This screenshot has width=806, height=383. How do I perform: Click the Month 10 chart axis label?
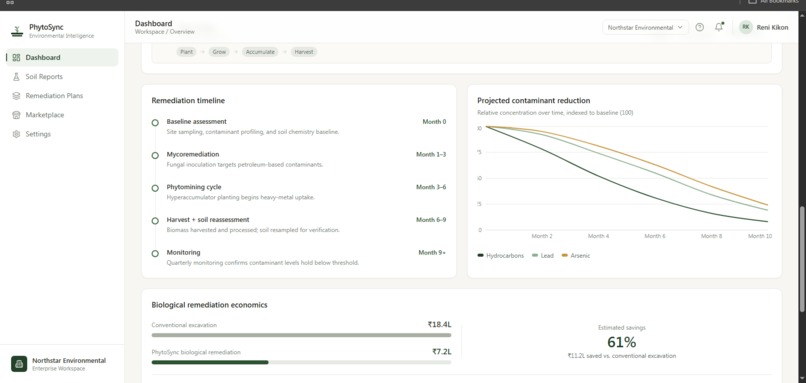760,236
